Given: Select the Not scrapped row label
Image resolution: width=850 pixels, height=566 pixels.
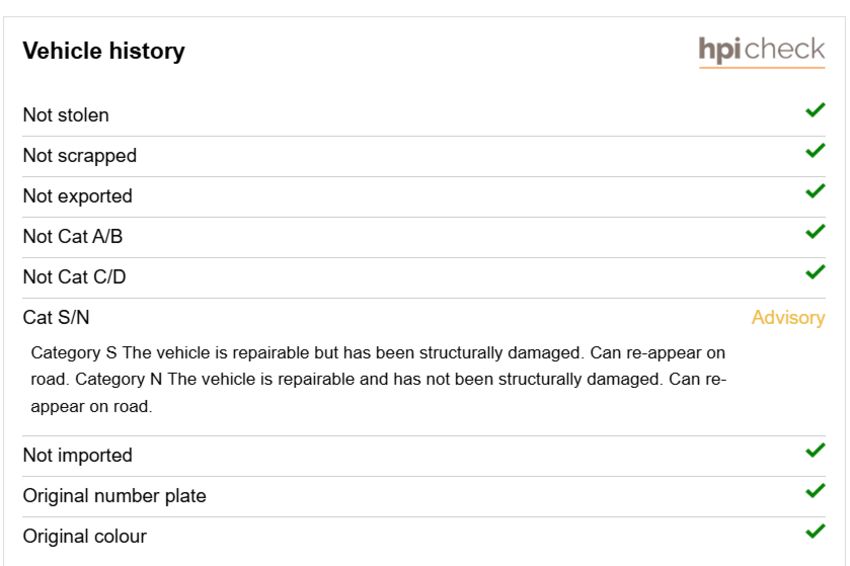Looking at the screenshot, I should pyautogui.click(x=80, y=156).
